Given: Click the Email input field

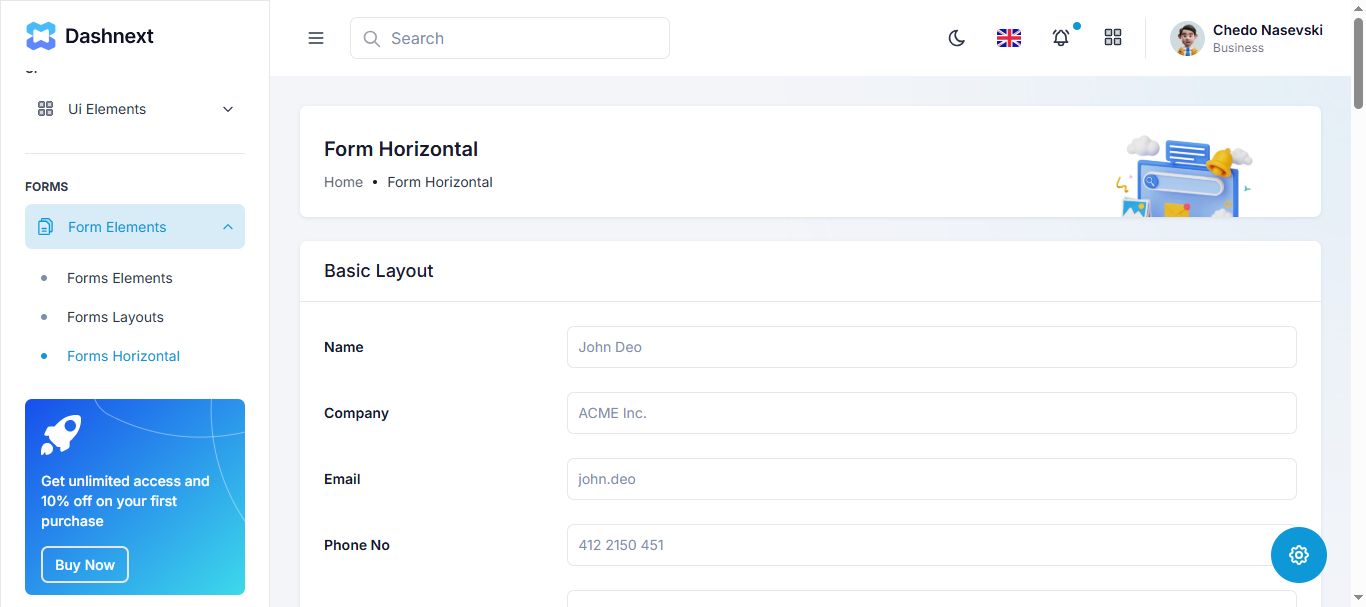Looking at the screenshot, I should pyautogui.click(x=931, y=479).
